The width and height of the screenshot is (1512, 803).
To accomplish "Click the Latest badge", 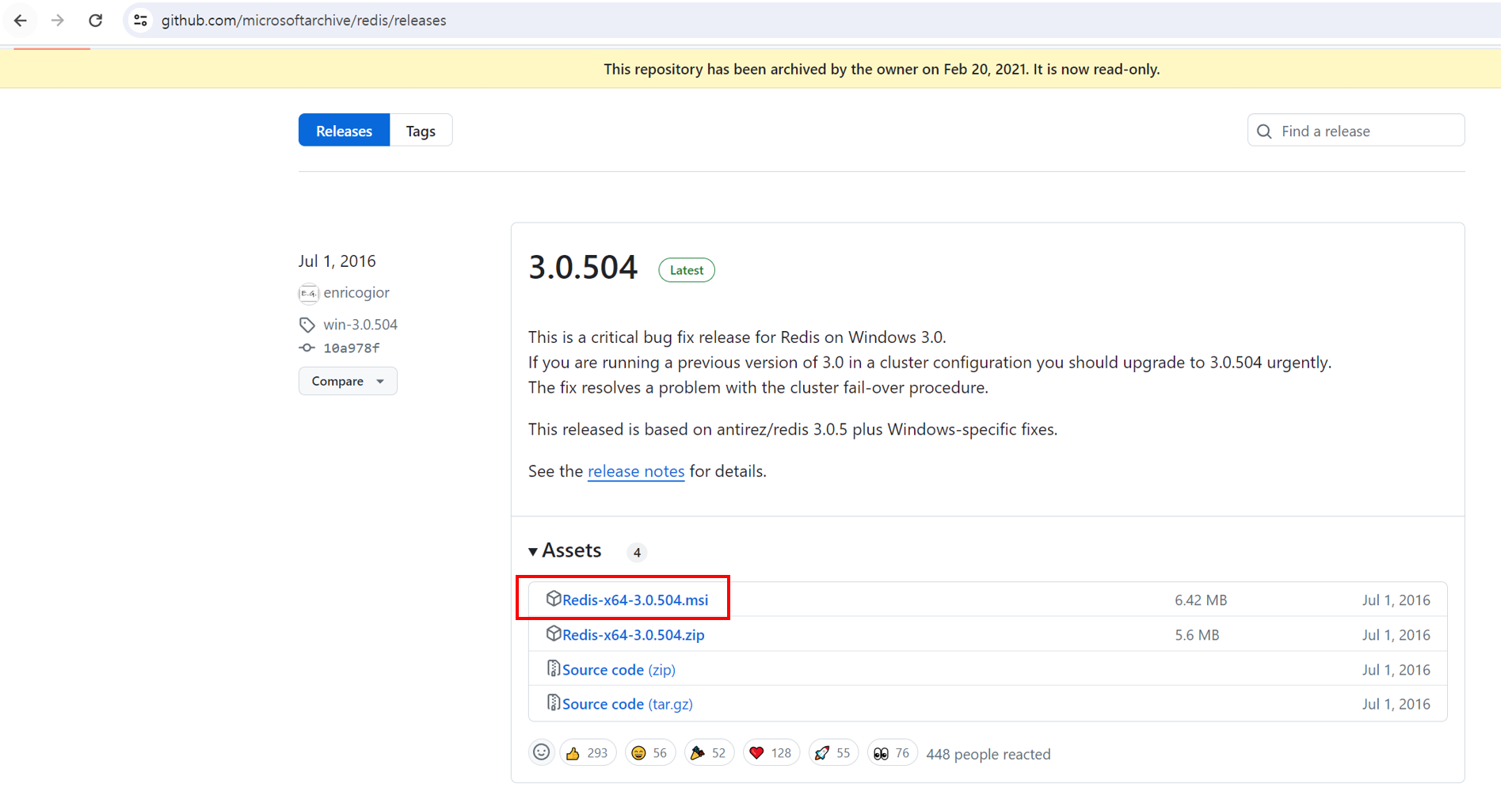I will tap(687, 270).
